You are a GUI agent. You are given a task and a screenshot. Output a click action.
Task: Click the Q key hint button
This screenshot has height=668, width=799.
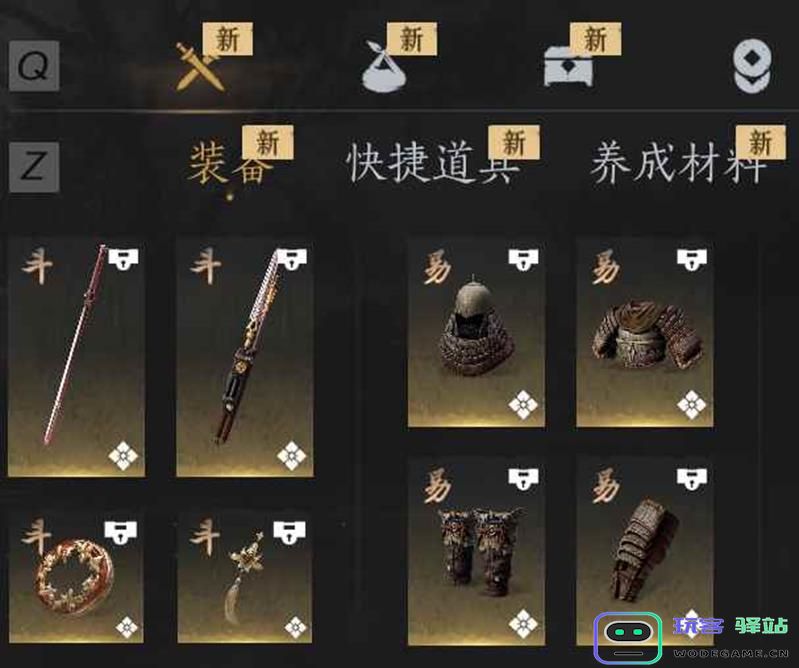[34, 66]
